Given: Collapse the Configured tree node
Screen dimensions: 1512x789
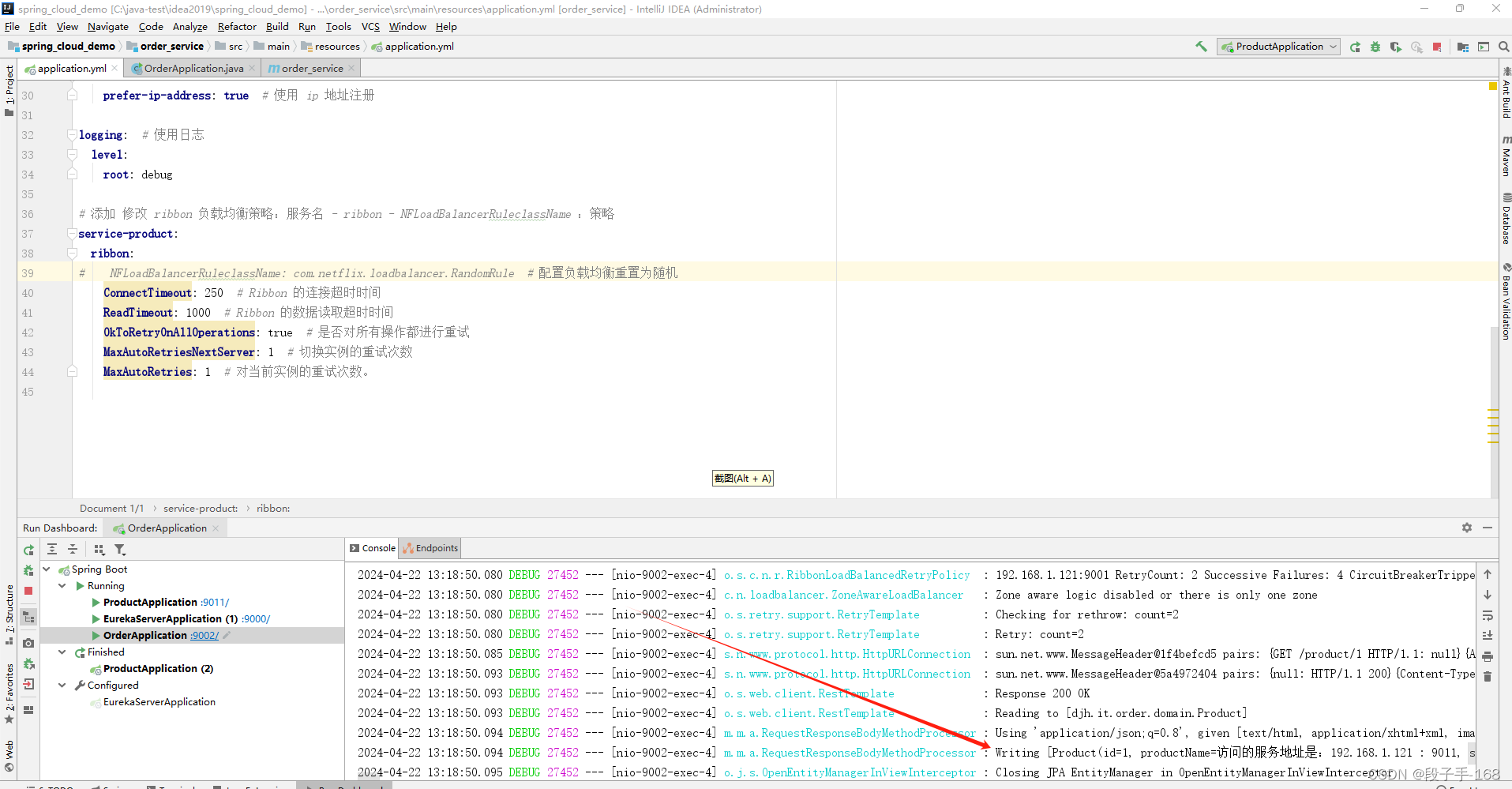Looking at the screenshot, I should click(x=62, y=686).
